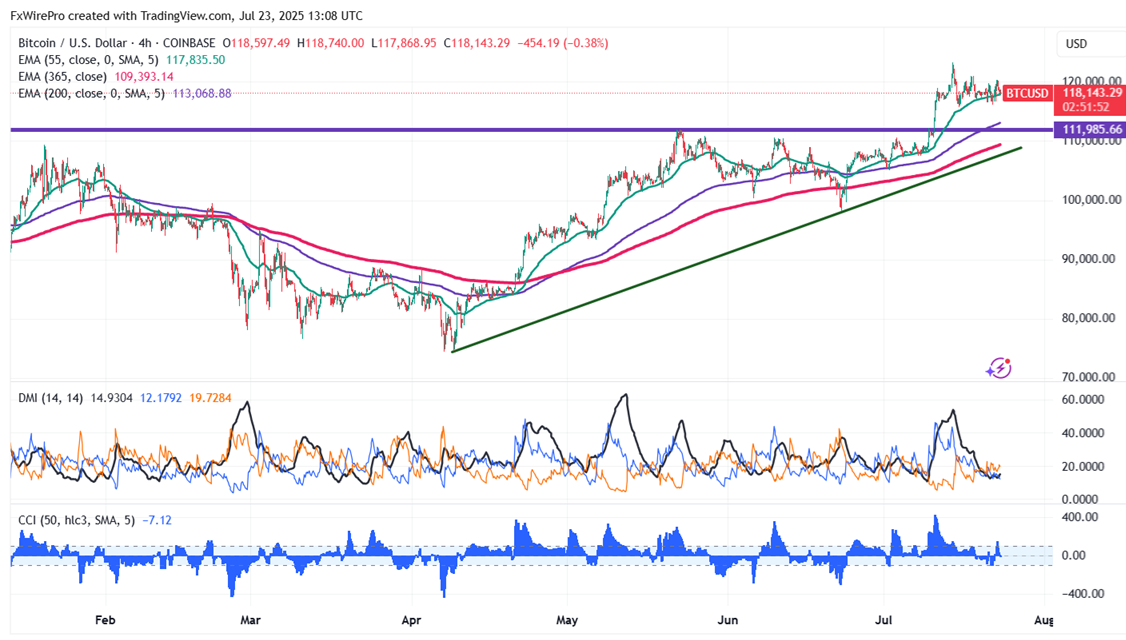Click the DMI blue value 12.1792
Screen dimensions: 1126x640
click(161, 398)
